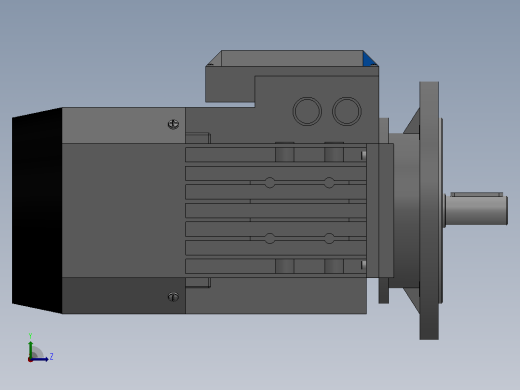Image resolution: width=520 pixels, height=390 pixels.
Task: Select the key on top of the shaft
Action: [477, 194]
